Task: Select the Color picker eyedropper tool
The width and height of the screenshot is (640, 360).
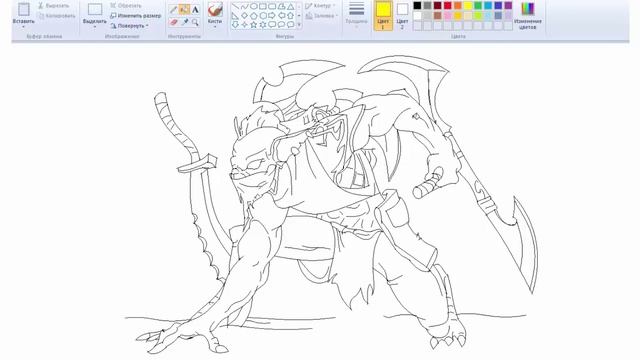Action: [184, 22]
